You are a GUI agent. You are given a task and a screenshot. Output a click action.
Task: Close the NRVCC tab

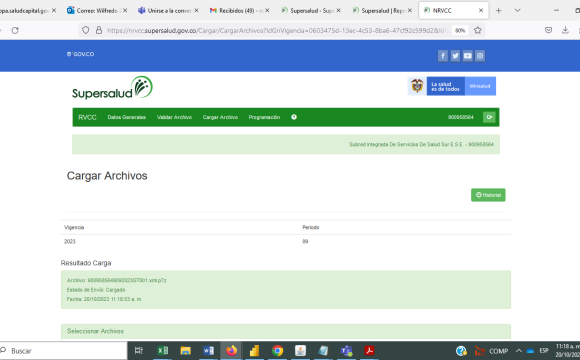click(x=481, y=10)
